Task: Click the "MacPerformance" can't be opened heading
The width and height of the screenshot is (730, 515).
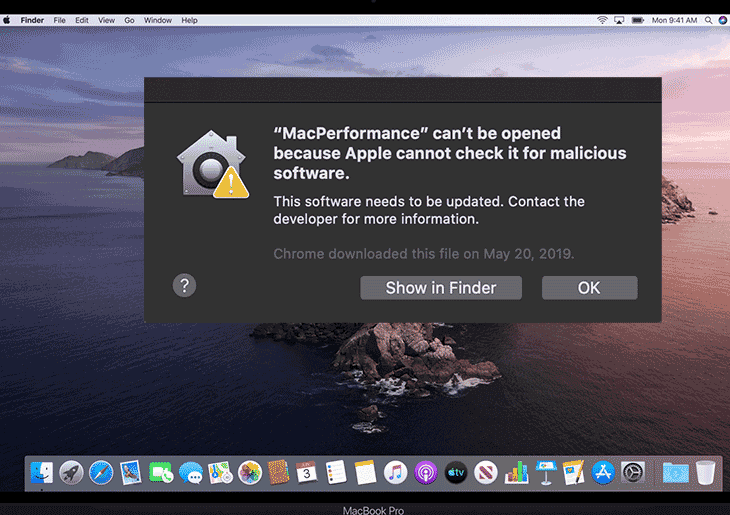Action: point(450,153)
